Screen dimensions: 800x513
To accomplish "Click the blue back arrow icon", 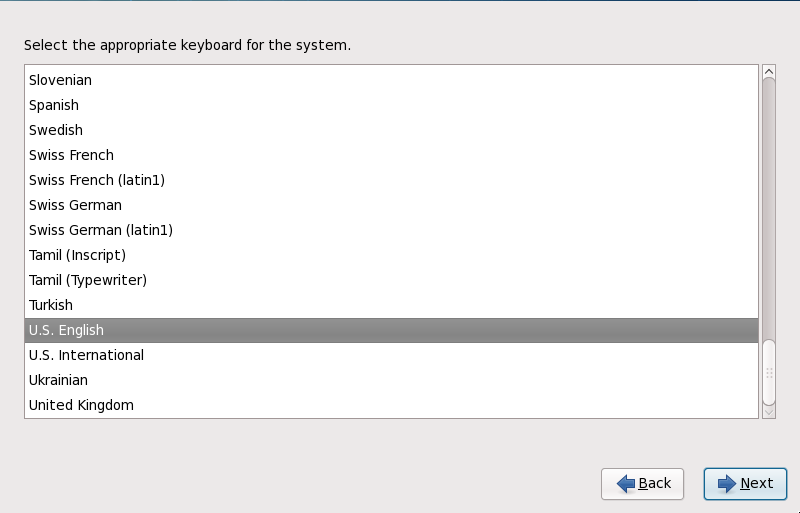I will 626,484.
